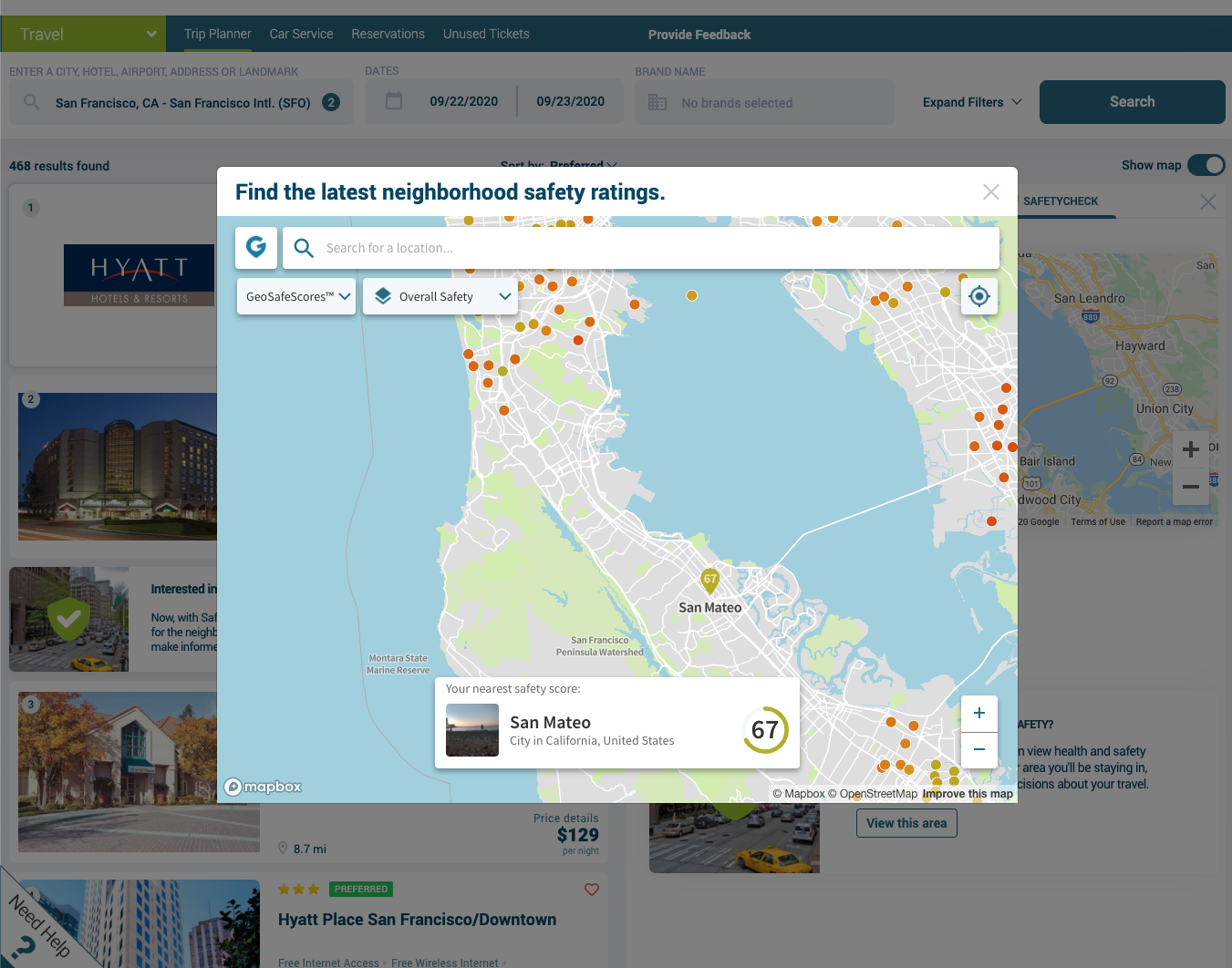Click the 468 results found text

pos(59,166)
